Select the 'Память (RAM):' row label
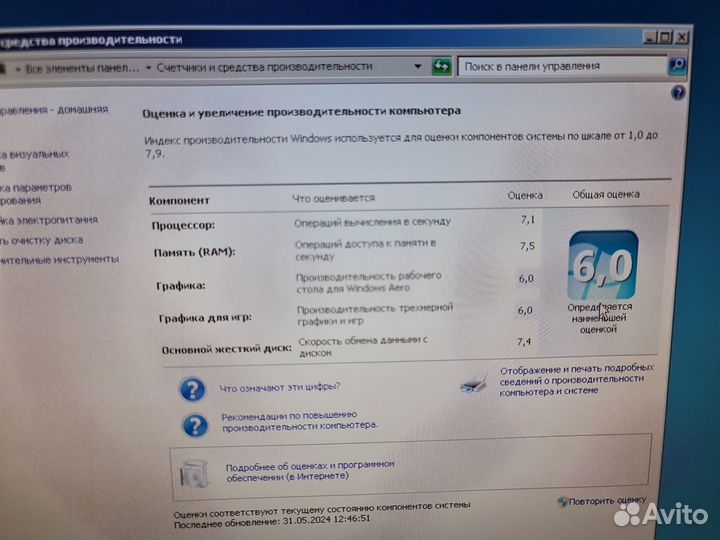Screen dimensions: 720x540 click(194, 252)
